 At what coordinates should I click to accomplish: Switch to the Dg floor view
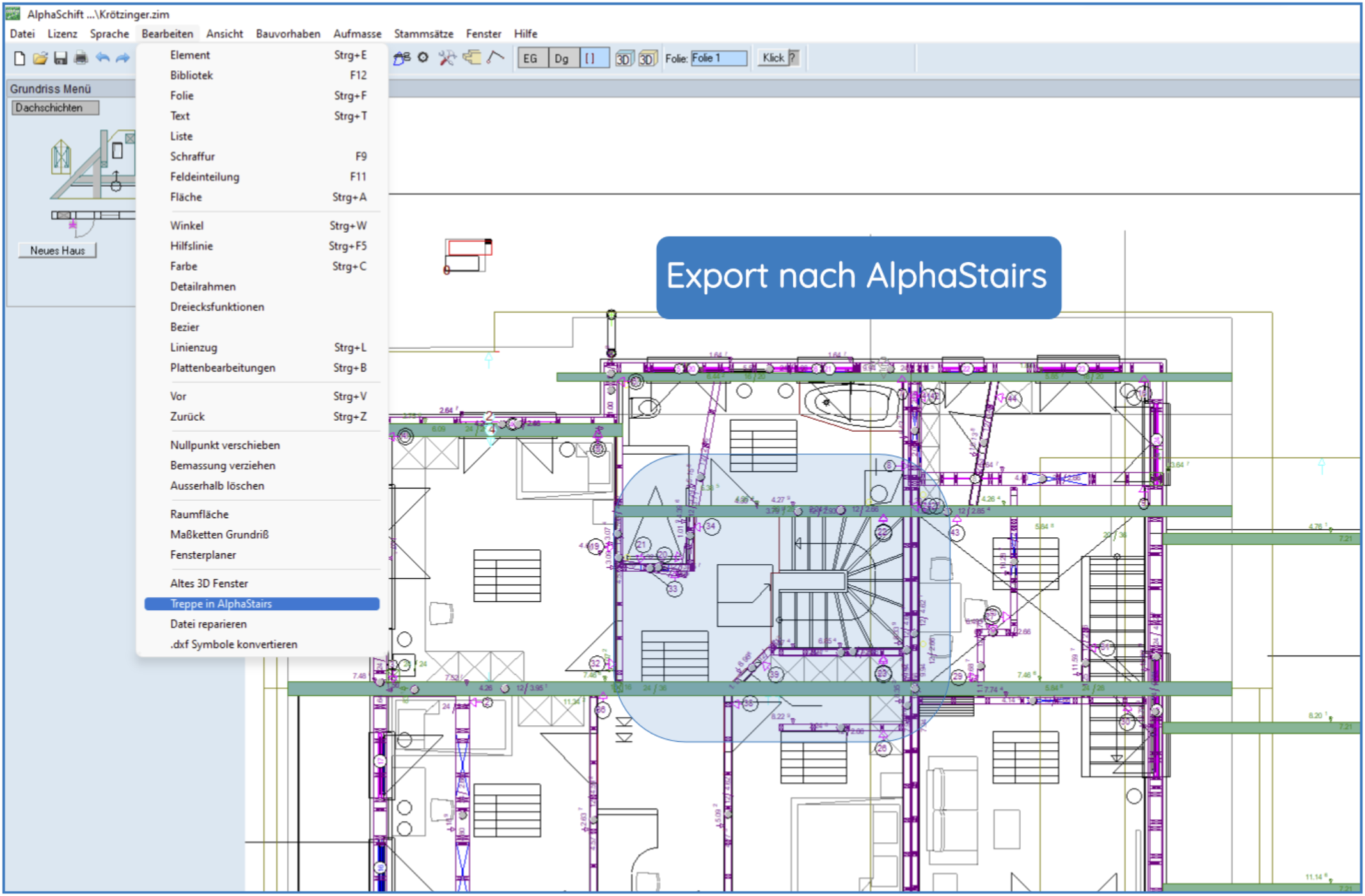(x=563, y=58)
